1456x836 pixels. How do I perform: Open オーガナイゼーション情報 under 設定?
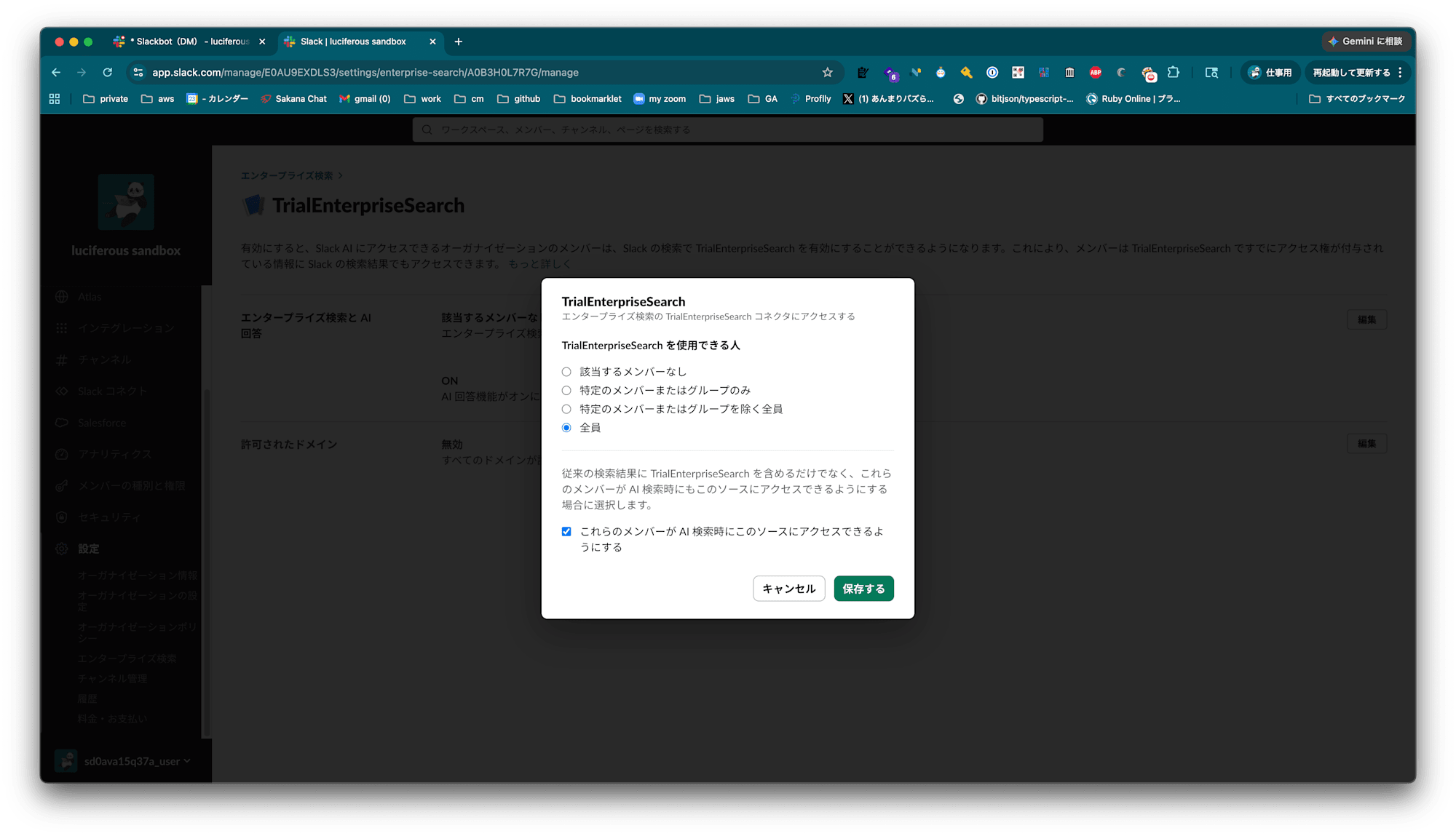(138, 576)
